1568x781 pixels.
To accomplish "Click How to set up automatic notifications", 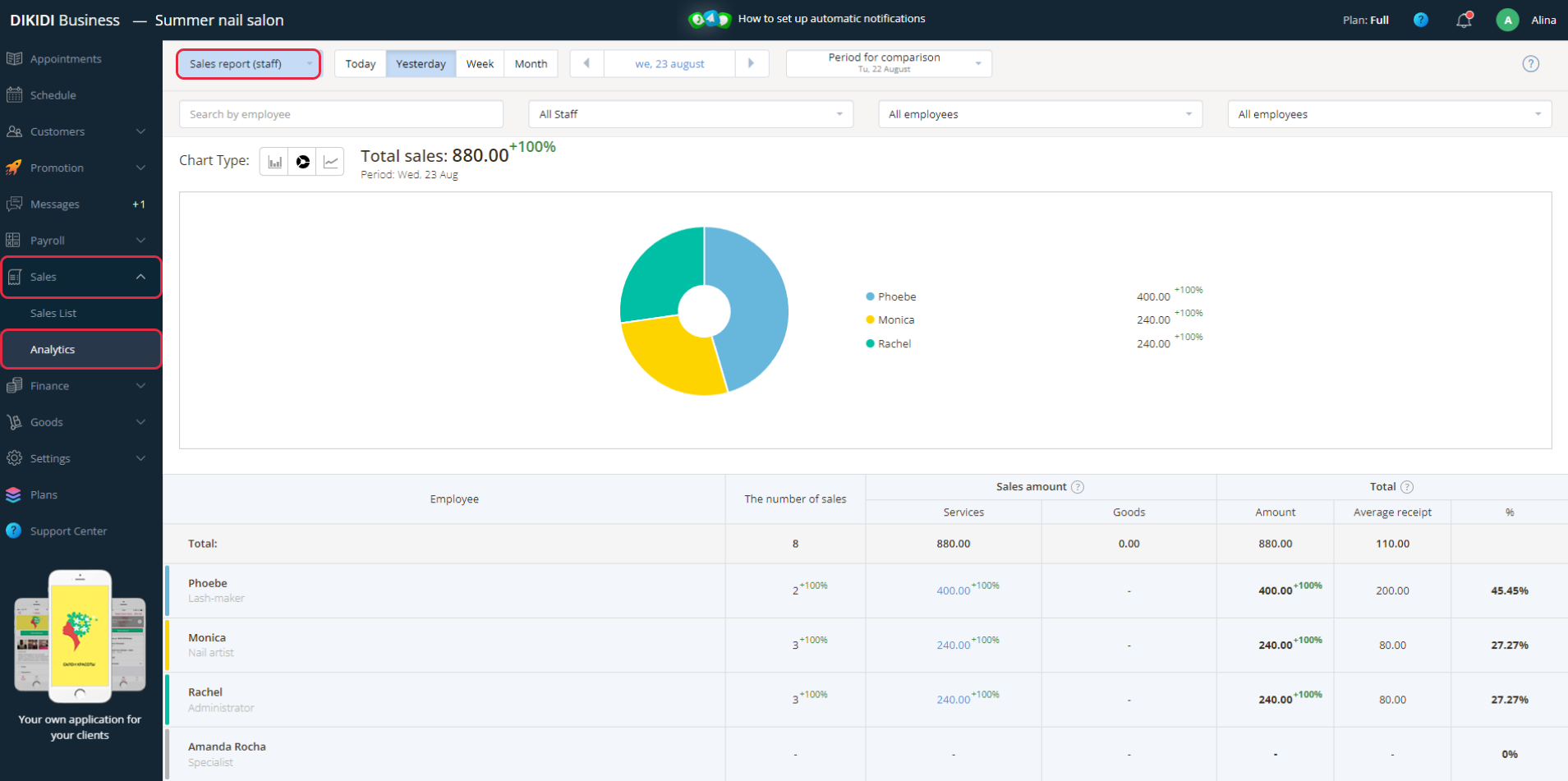I will tap(831, 18).
